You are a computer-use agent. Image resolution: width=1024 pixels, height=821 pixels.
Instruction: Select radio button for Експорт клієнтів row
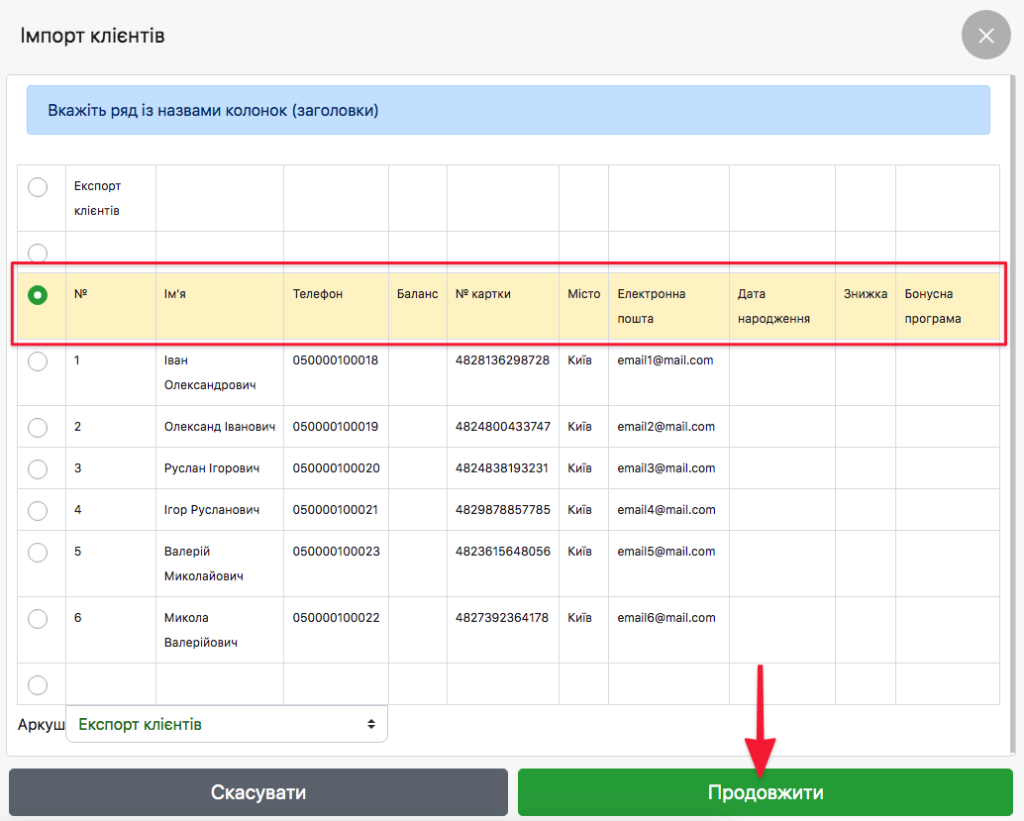[37, 187]
